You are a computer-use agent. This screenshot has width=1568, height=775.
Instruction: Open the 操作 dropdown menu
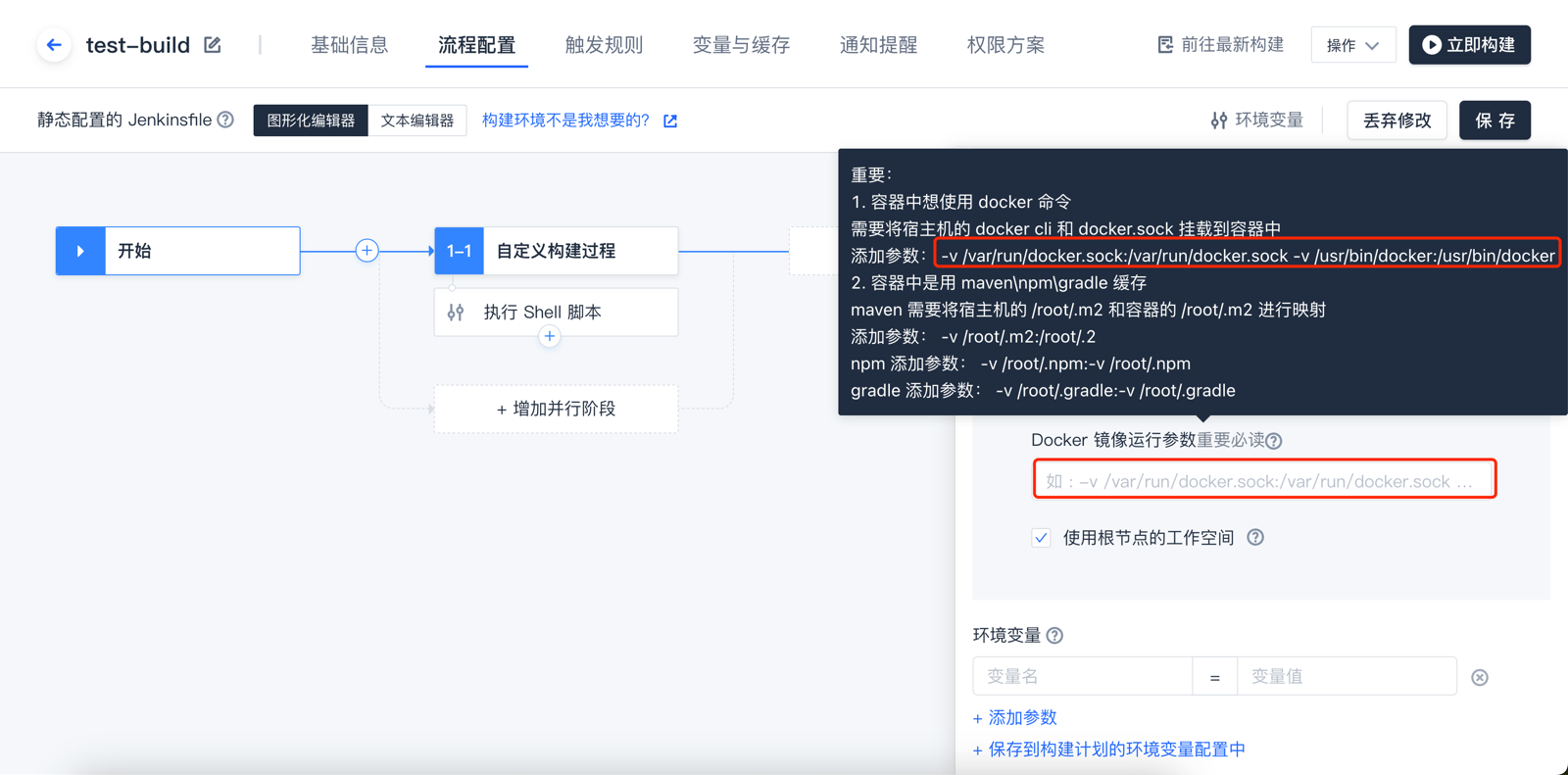click(x=1352, y=45)
